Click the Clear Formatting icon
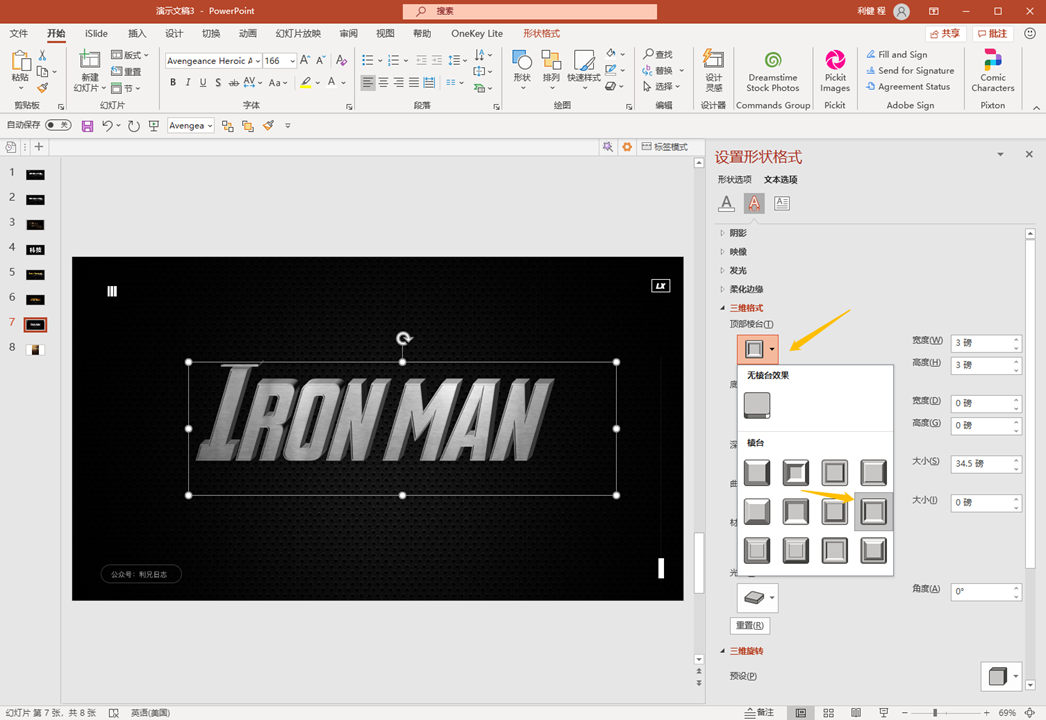 click(x=342, y=60)
